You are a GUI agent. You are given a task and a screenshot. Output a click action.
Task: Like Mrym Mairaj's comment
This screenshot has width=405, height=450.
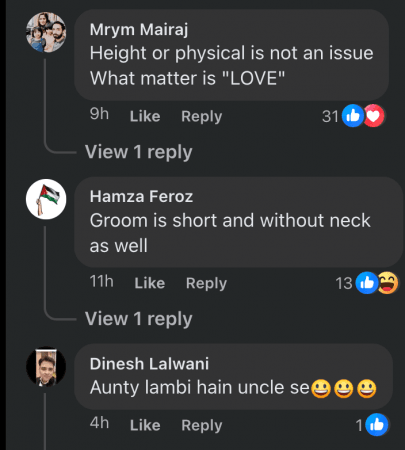click(x=145, y=116)
